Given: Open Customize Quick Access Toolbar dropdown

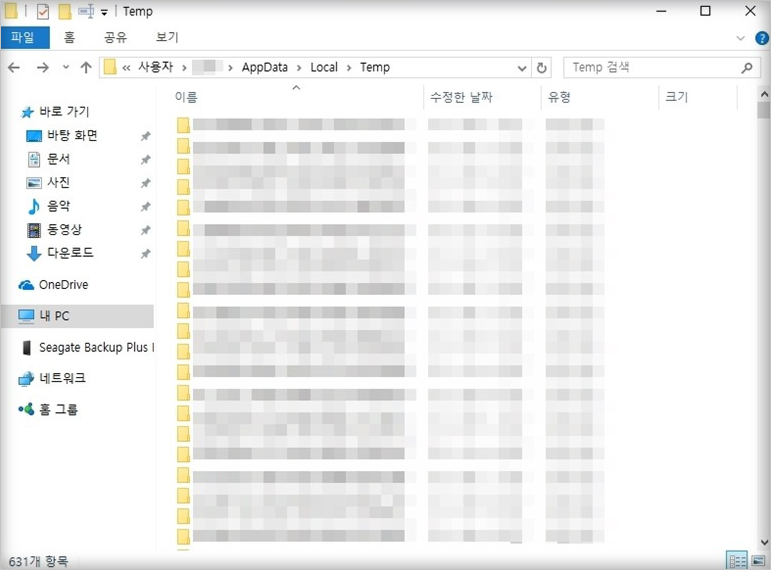Looking at the screenshot, I should click(104, 12).
